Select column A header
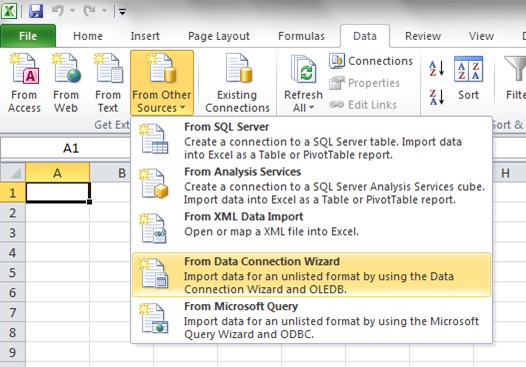 57,173
